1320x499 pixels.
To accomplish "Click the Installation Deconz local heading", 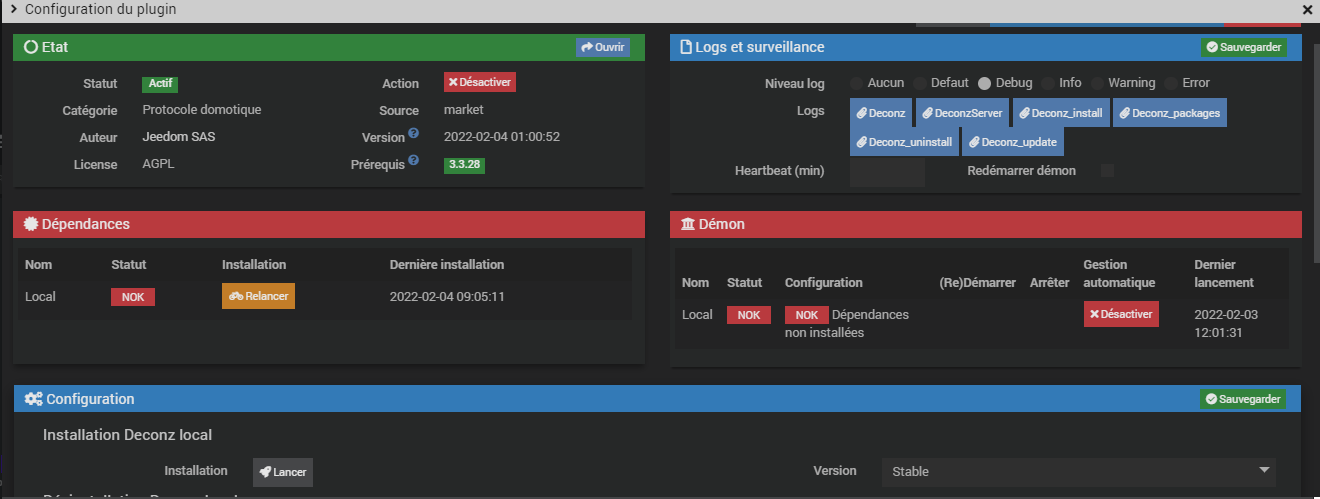I will (x=127, y=435).
